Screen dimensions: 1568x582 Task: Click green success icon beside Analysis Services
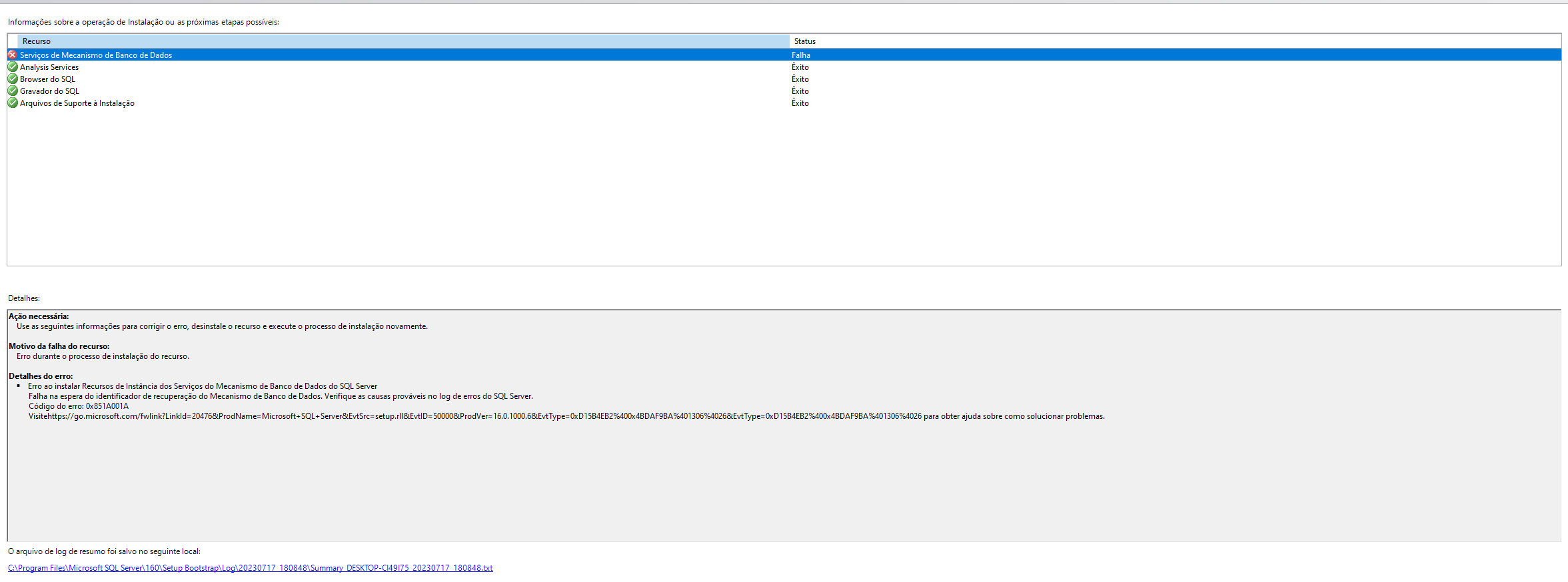click(x=13, y=67)
